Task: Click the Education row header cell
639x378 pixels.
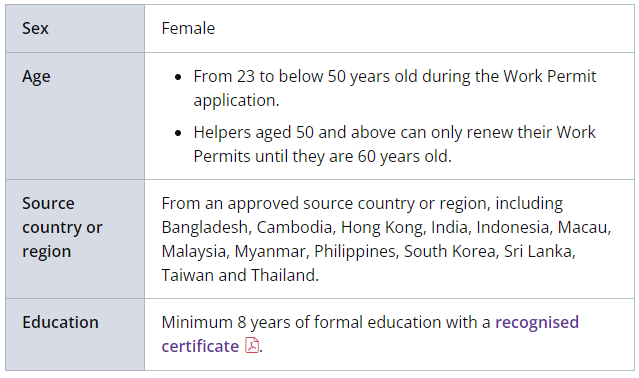Action: (75, 334)
